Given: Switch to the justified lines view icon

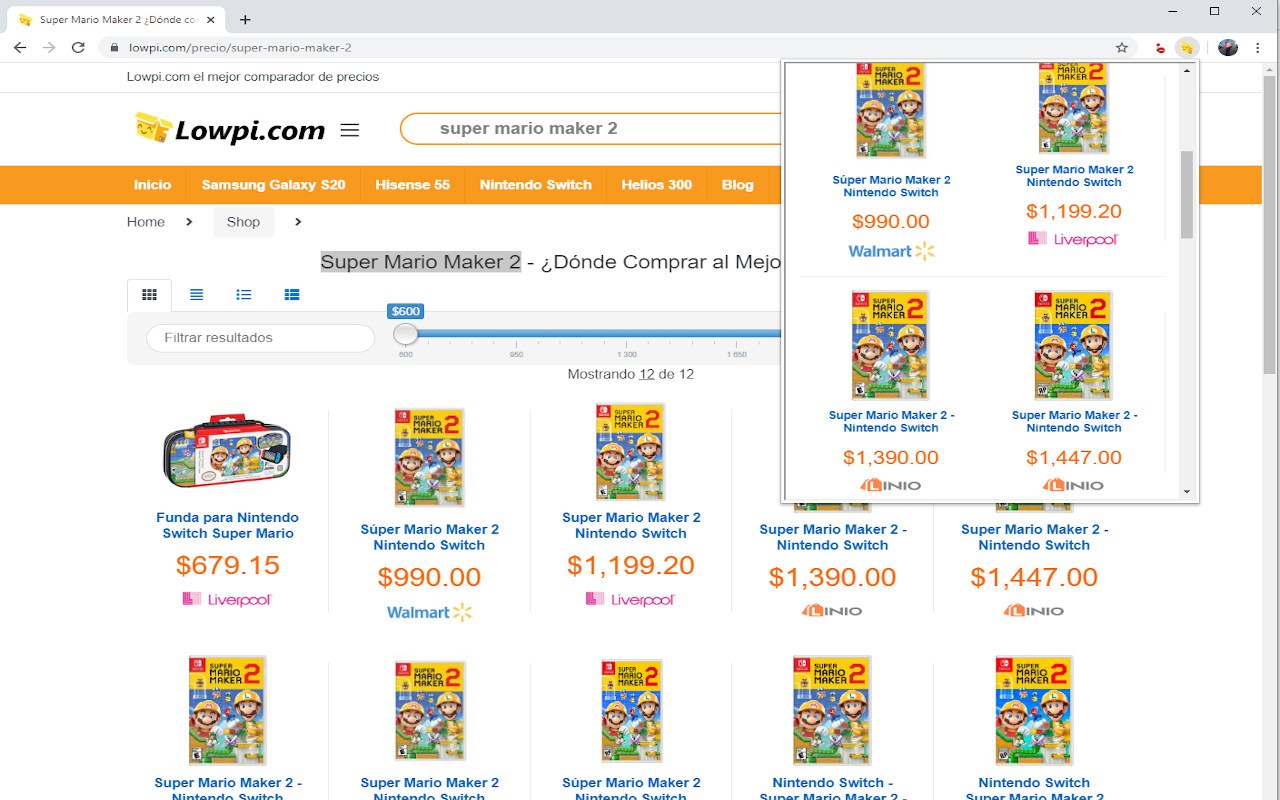Looking at the screenshot, I should pos(196,295).
